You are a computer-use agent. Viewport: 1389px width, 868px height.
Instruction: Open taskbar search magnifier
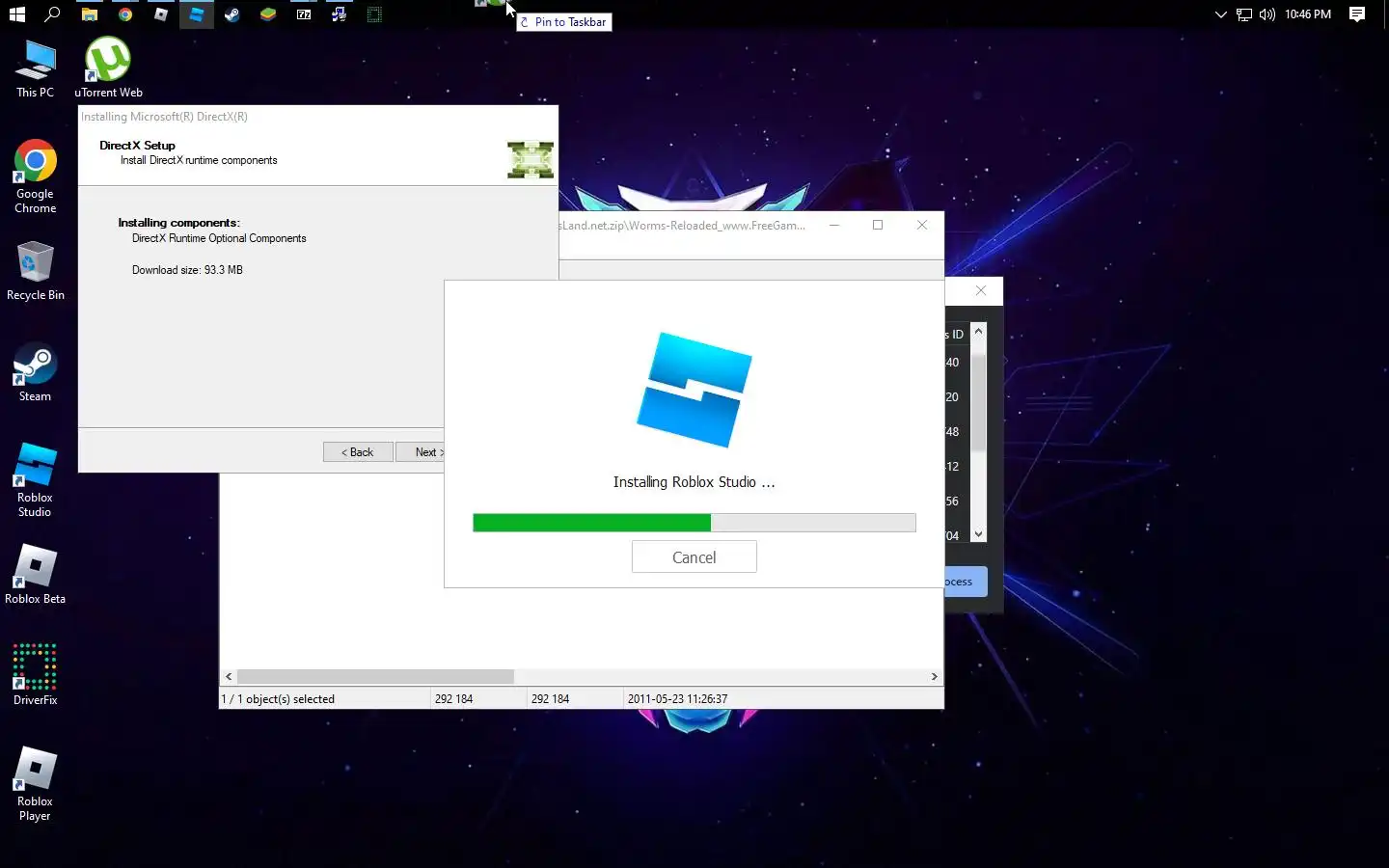pyautogui.click(x=53, y=14)
